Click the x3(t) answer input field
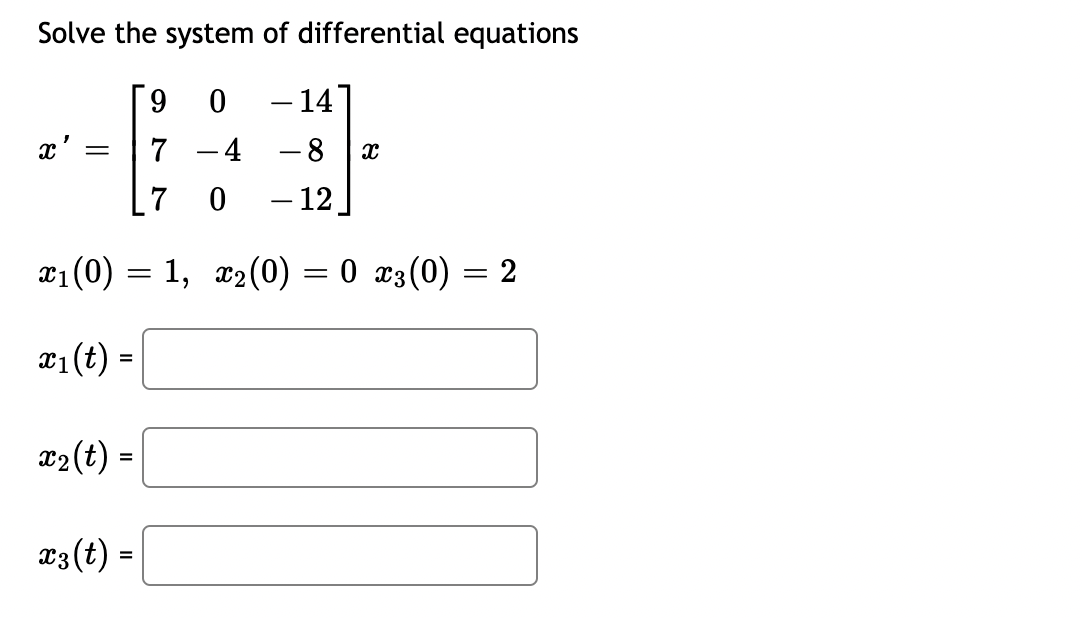This screenshot has height=618, width=1082. [340, 555]
